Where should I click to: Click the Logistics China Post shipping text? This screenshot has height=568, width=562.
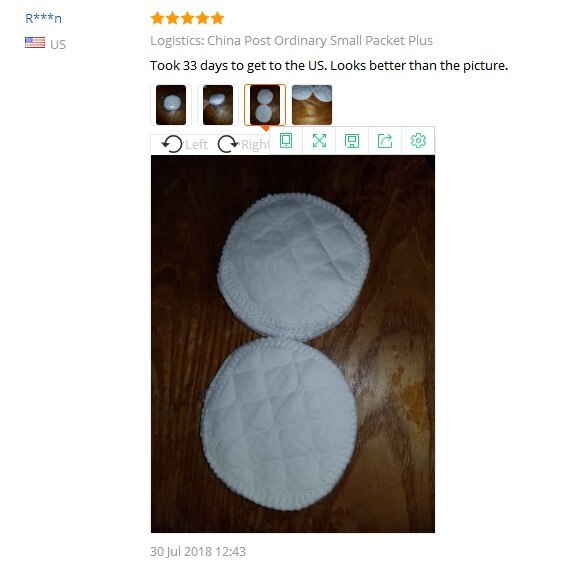pyautogui.click(x=291, y=41)
